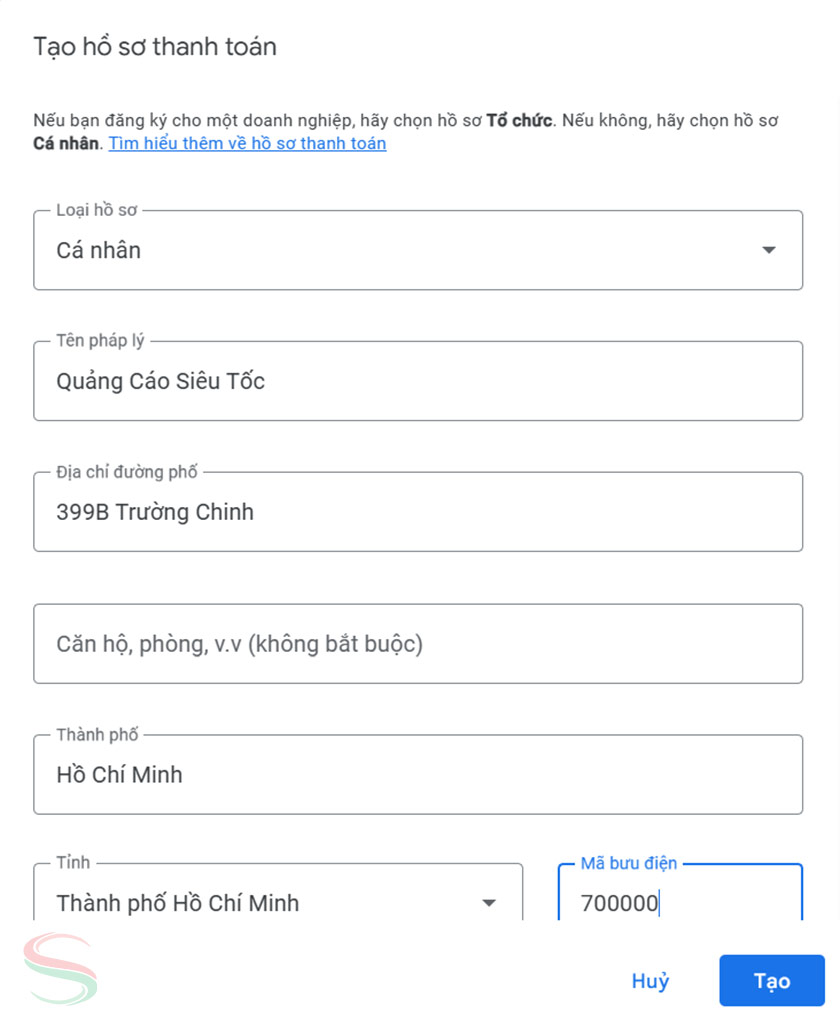Click the Thành phố Hồ Chí Minh province value
Viewport: 840px width, 1027px height.
178,903
